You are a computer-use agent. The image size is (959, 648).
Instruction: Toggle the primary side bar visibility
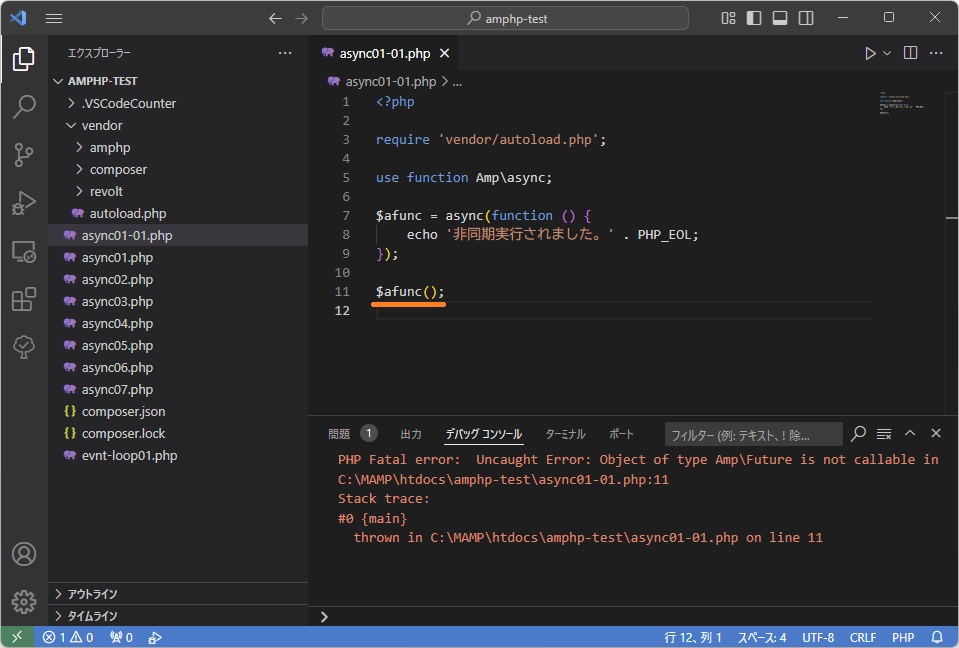tap(754, 18)
